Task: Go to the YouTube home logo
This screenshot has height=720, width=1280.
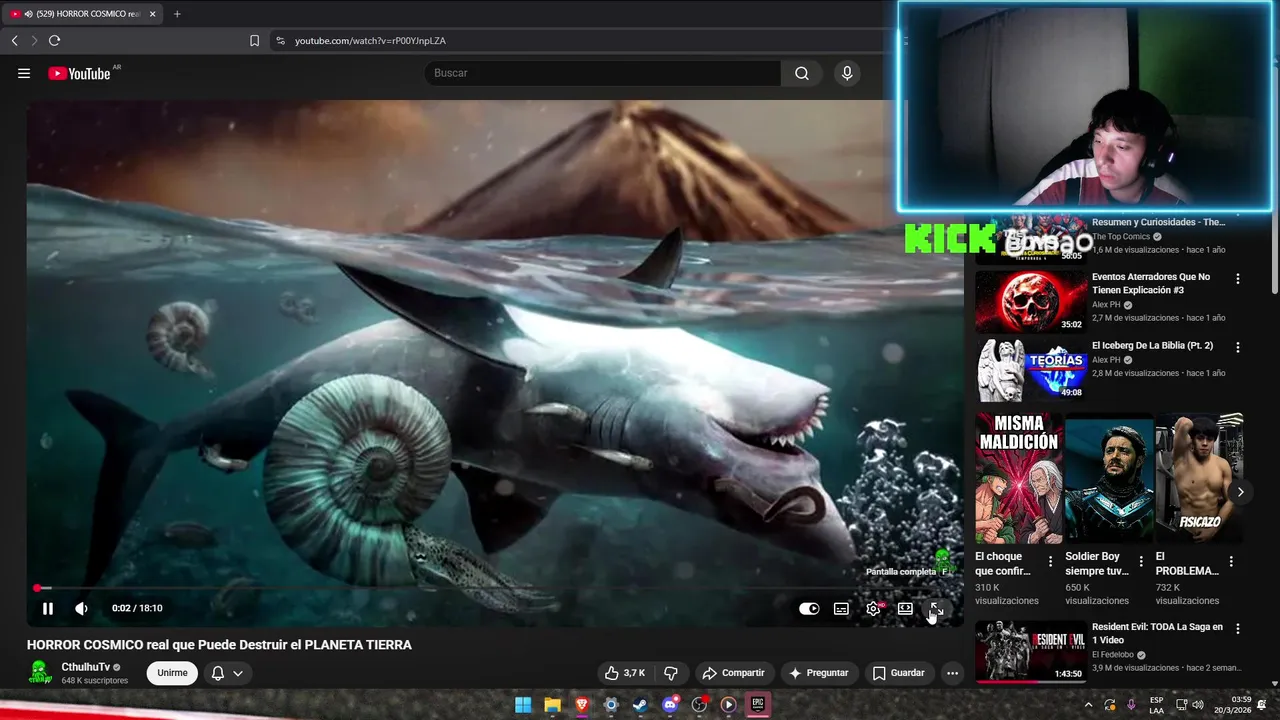Action: (79, 73)
